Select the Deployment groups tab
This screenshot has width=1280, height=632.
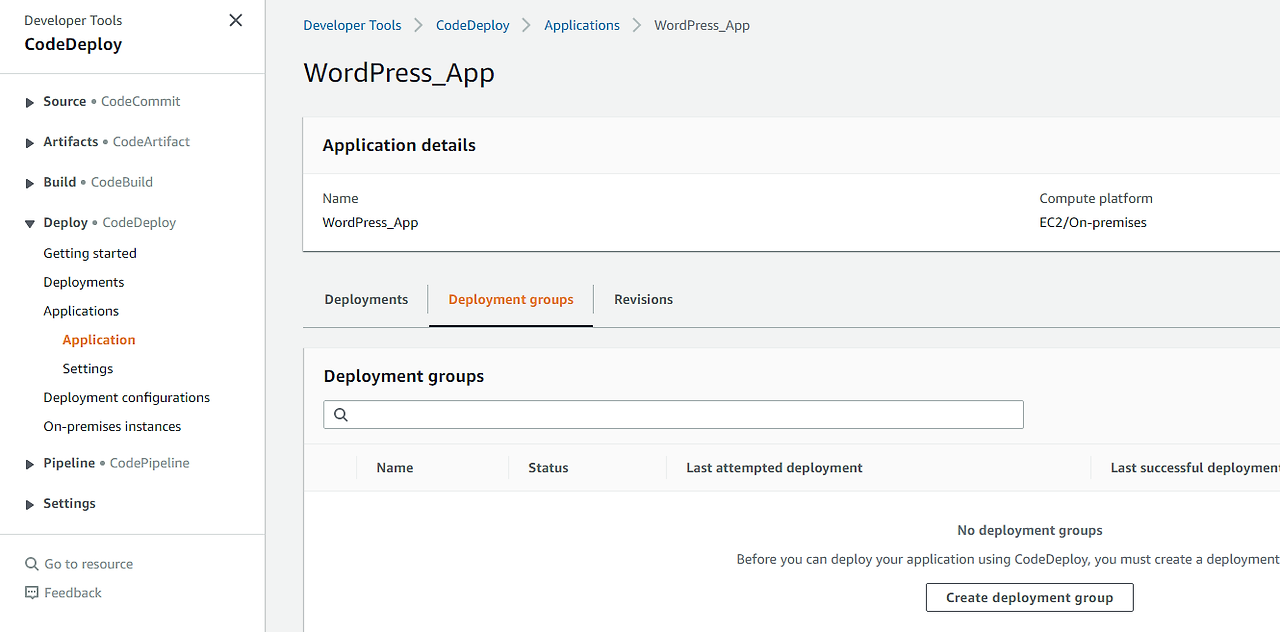pyautogui.click(x=511, y=299)
